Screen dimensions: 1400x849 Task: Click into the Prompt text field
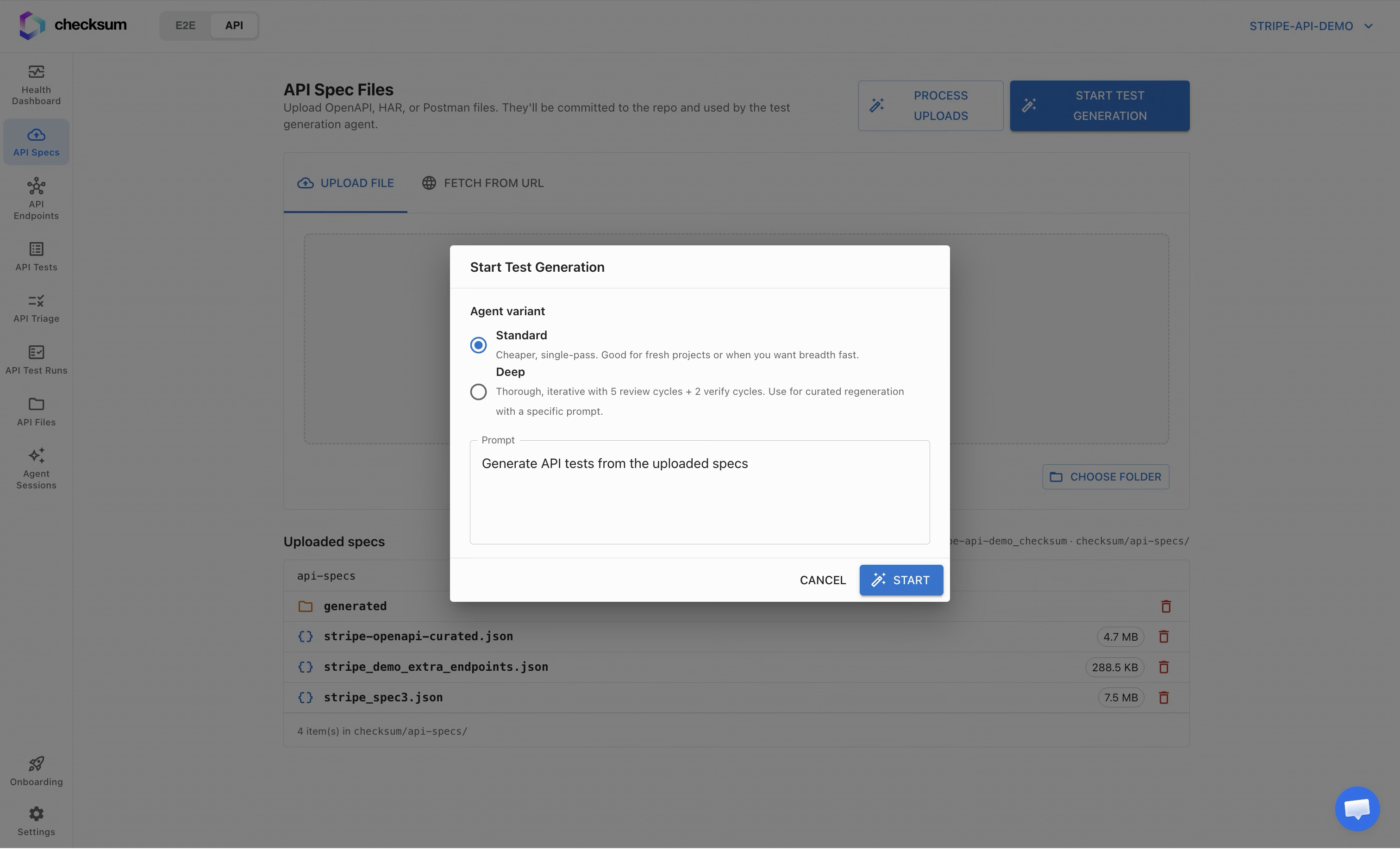coord(700,493)
